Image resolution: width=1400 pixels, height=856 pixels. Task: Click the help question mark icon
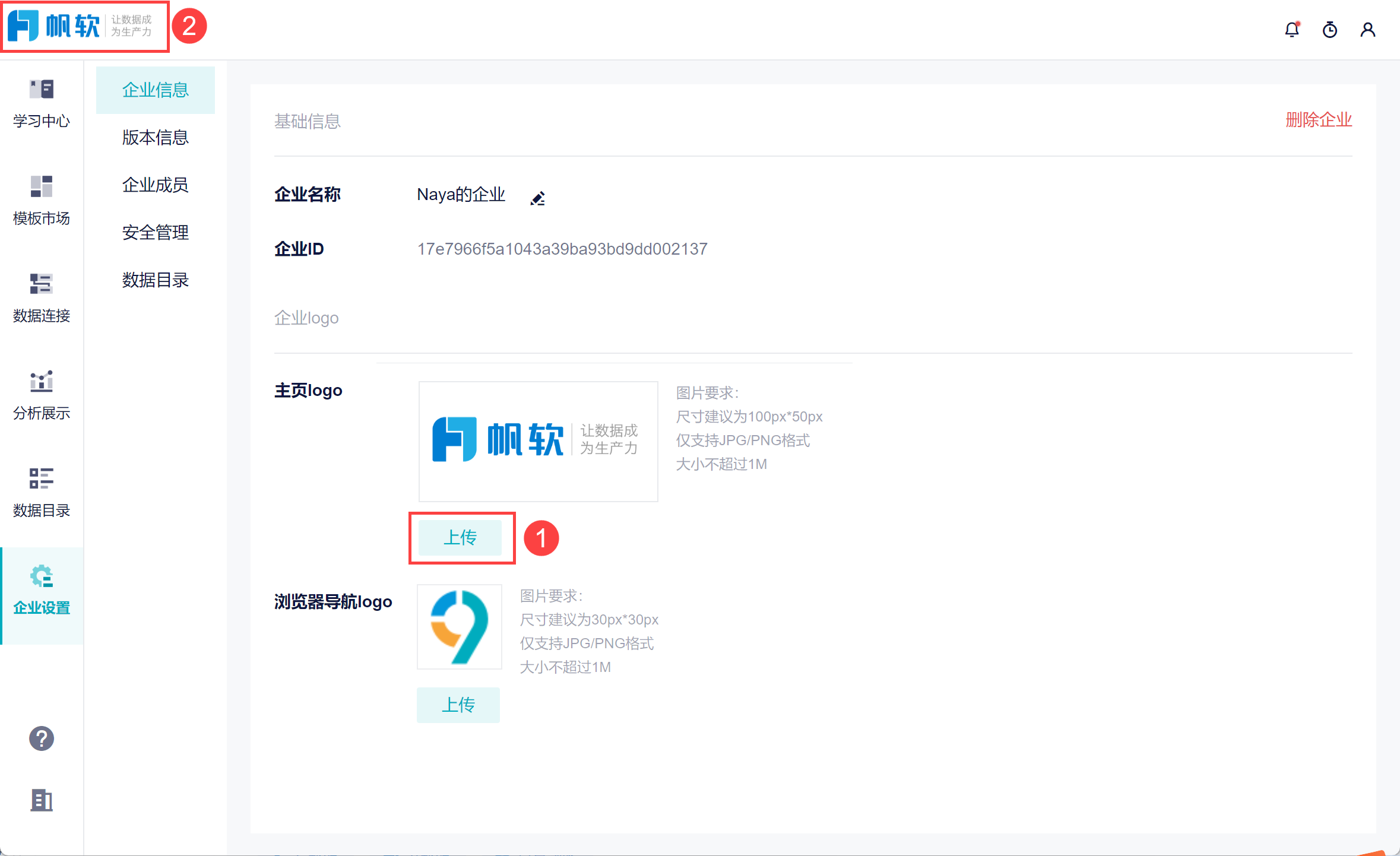point(42,738)
